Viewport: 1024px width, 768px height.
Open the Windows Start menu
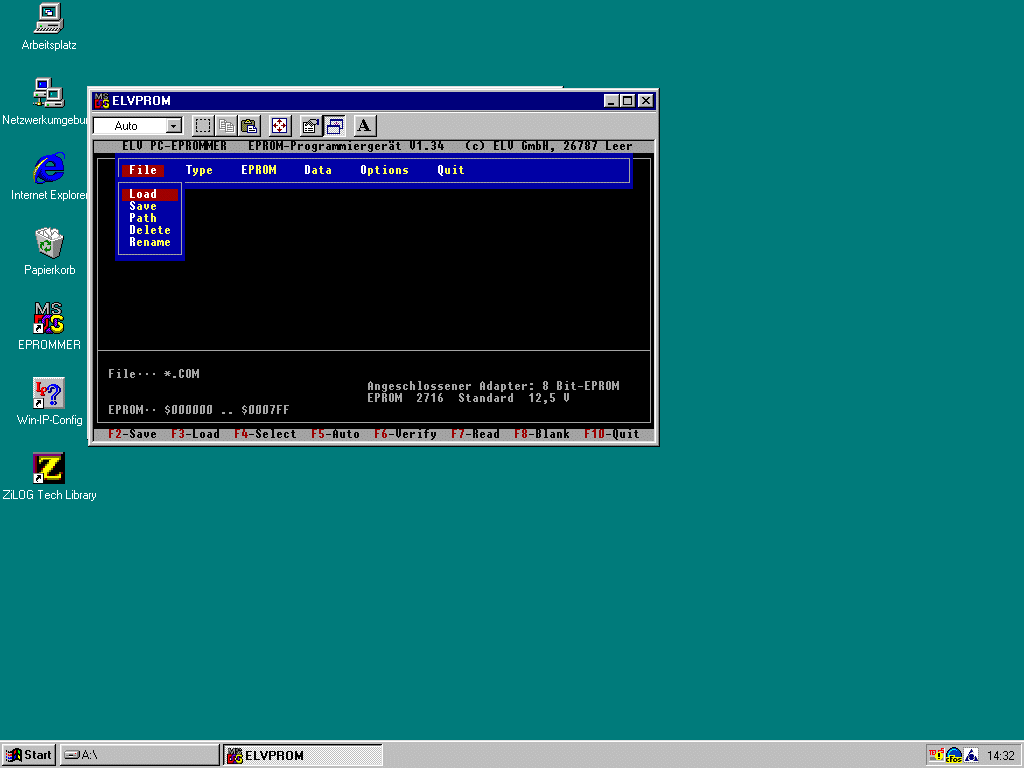[29, 755]
